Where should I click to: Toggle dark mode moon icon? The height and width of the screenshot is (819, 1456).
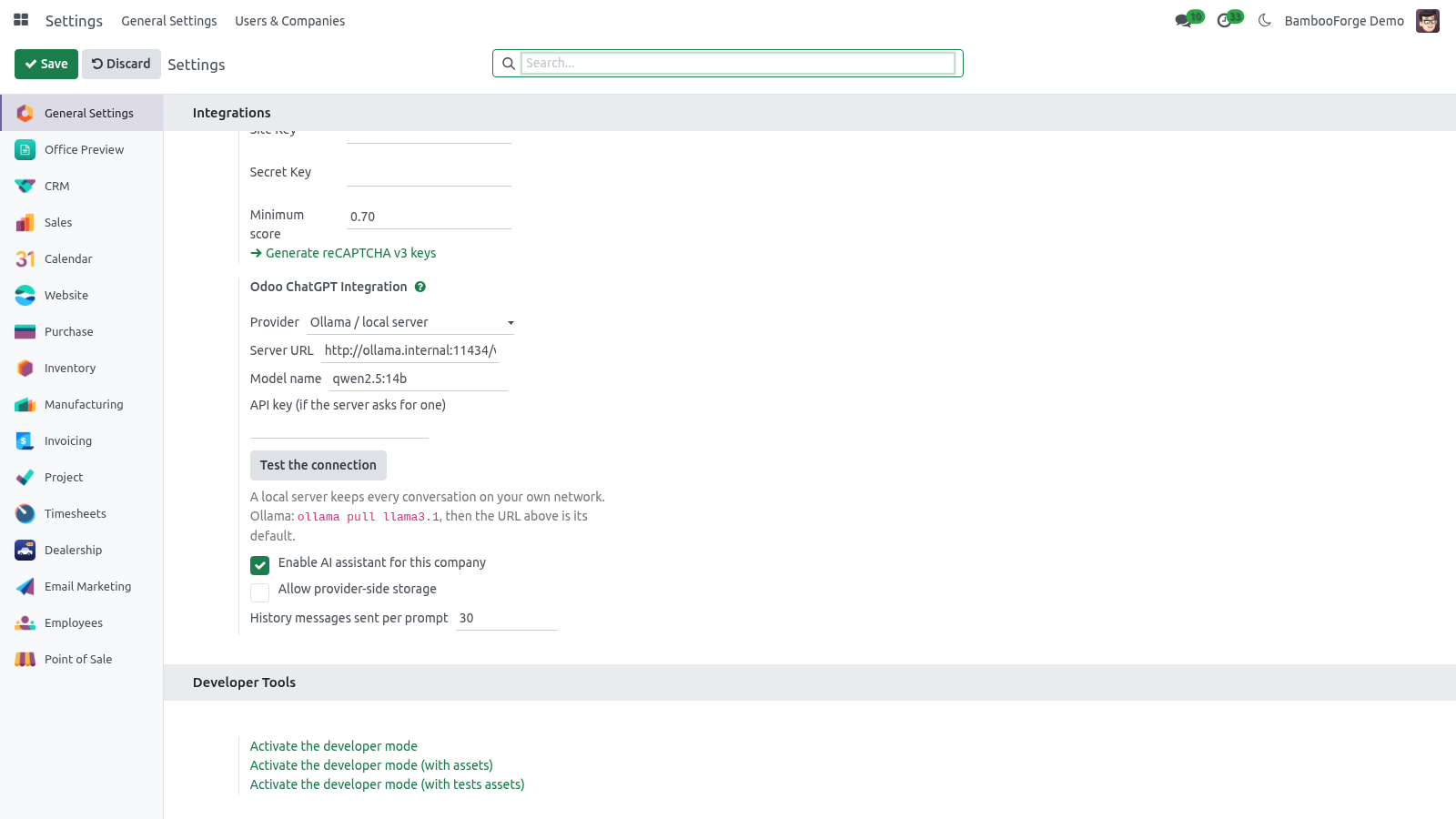pos(1265,20)
